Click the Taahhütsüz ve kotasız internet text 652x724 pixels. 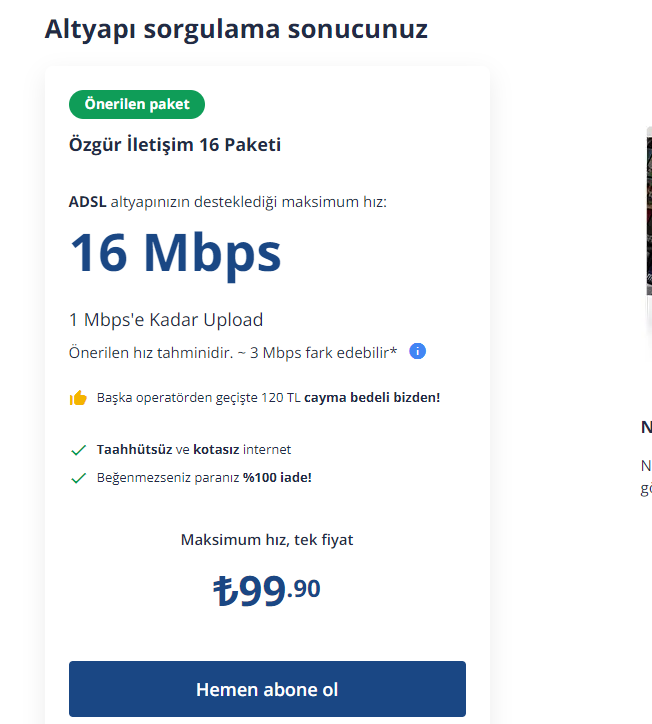pos(194,450)
